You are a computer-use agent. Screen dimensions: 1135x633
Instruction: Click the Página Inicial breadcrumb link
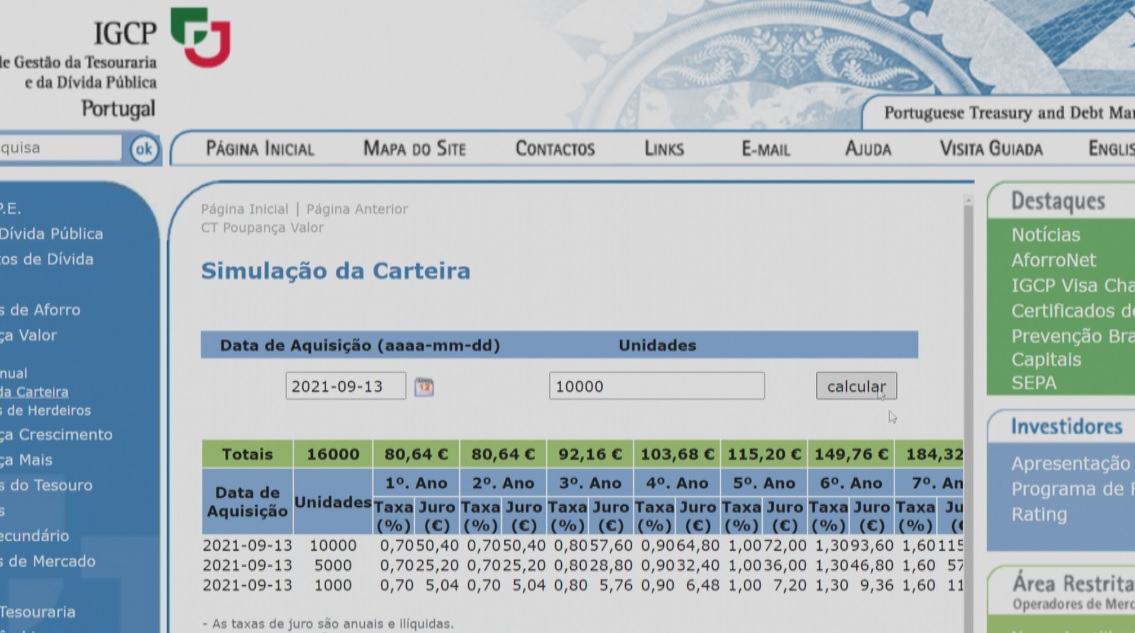point(244,209)
